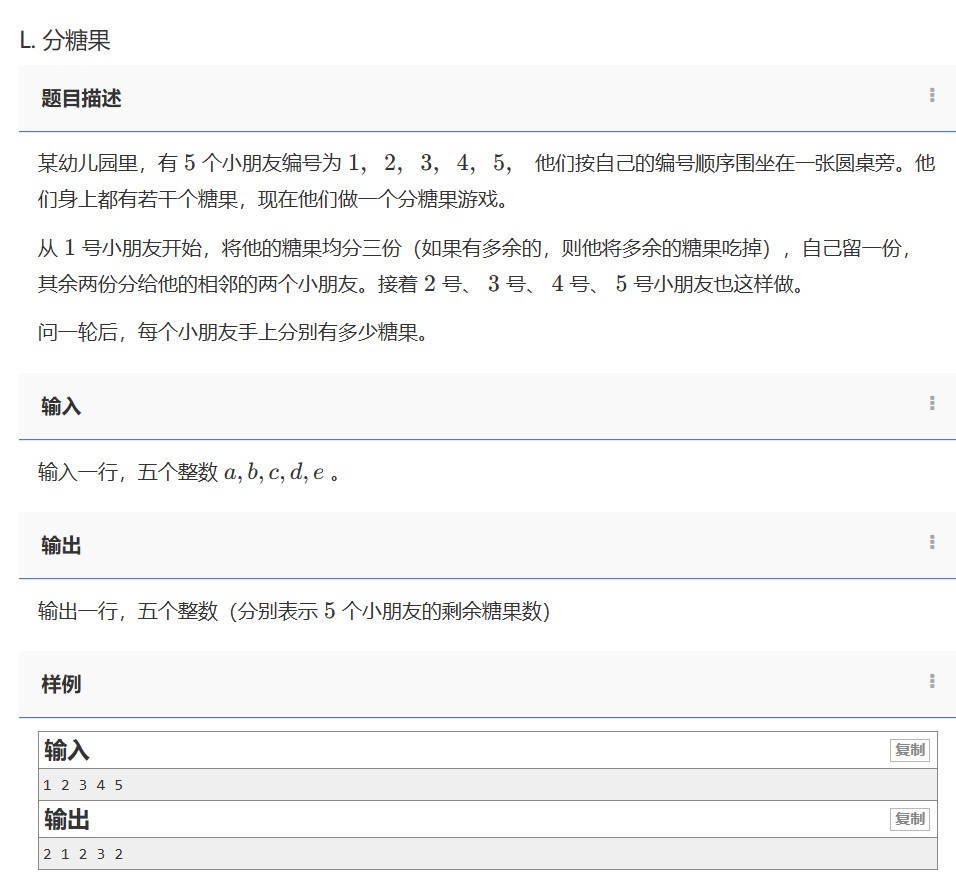Copy the sample output with 复制

tap(909, 819)
